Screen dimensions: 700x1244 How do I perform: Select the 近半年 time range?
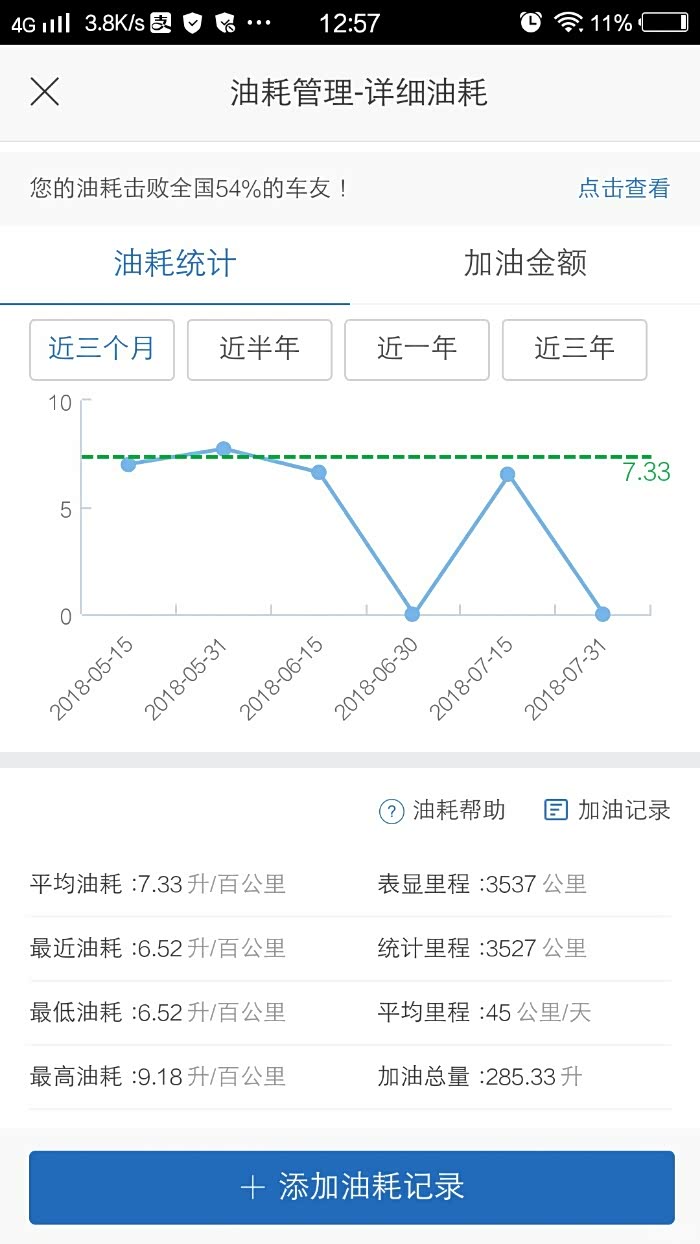pyautogui.click(x=259, y=349)
